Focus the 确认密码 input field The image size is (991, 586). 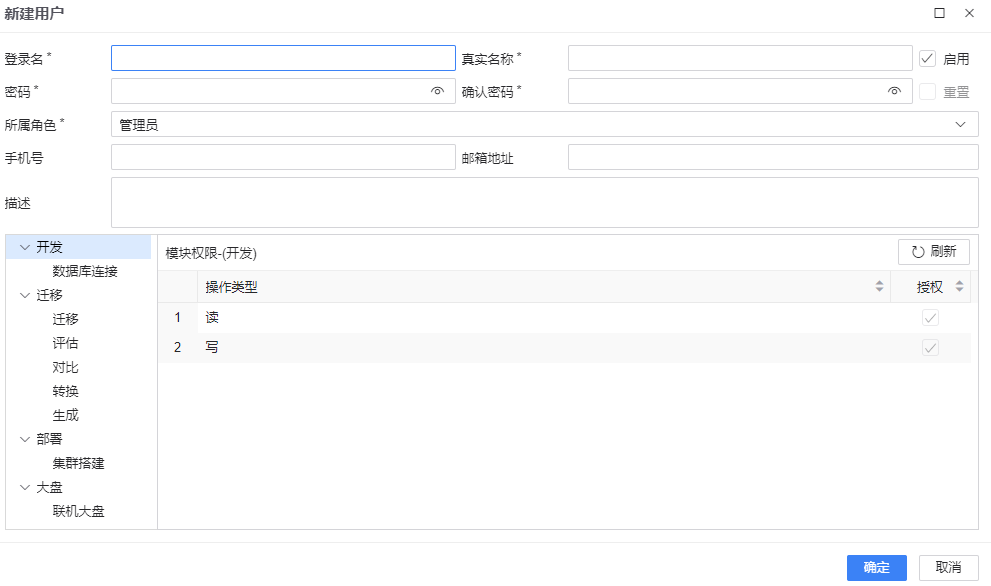740,91
